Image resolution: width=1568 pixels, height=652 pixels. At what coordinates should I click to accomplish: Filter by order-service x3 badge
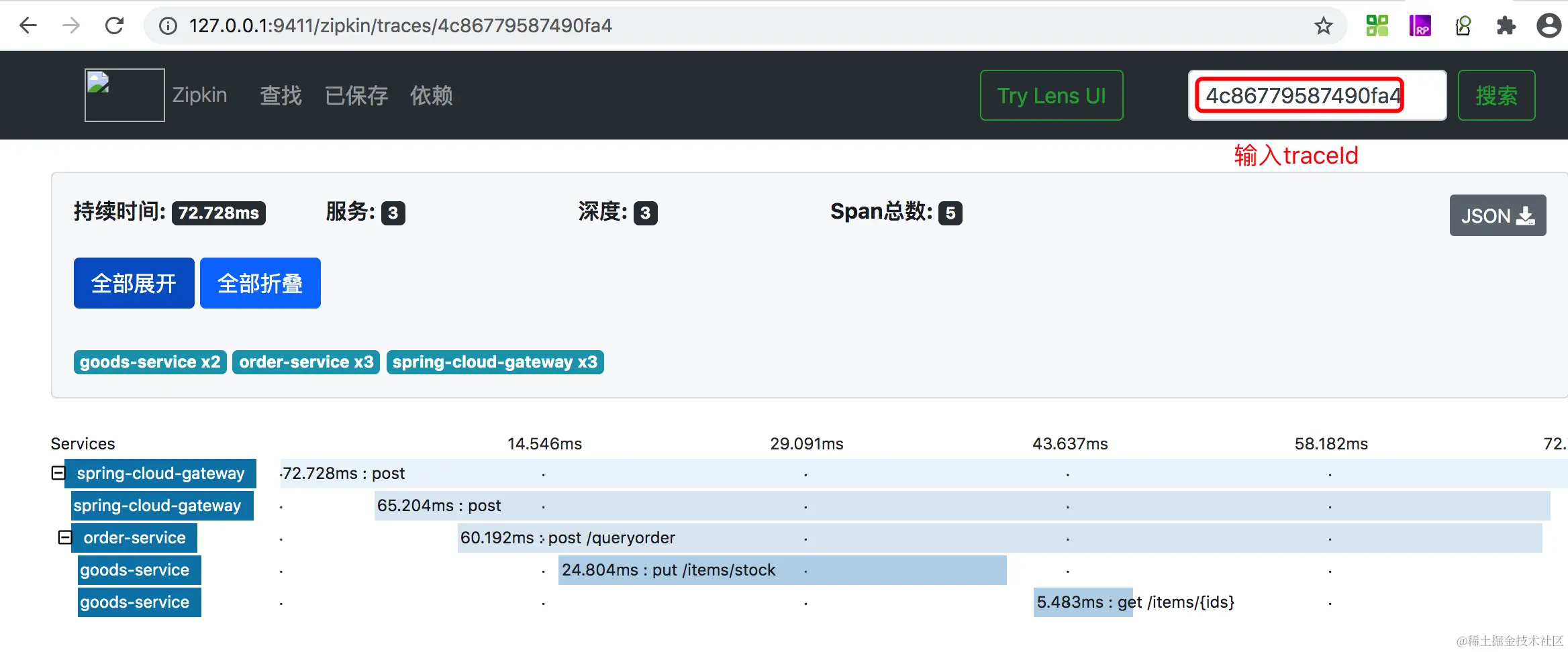tap(306, 362)
